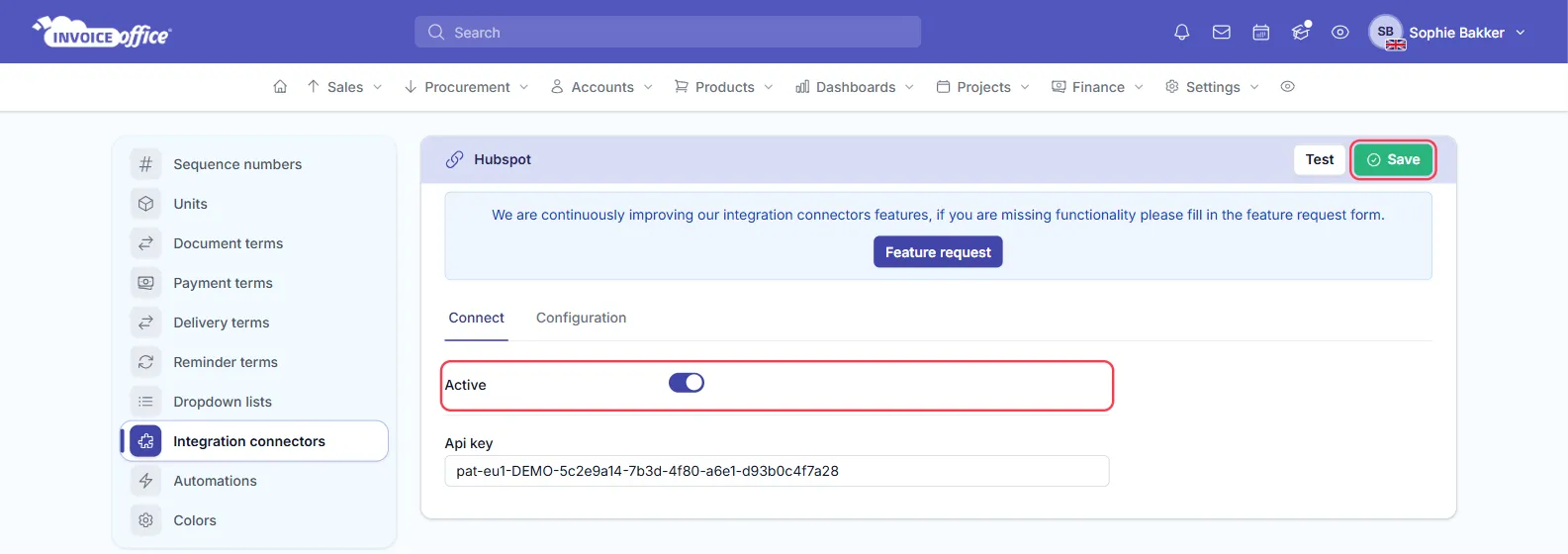
Task: Click the Automations lightning icon
Action: (145, 481)
